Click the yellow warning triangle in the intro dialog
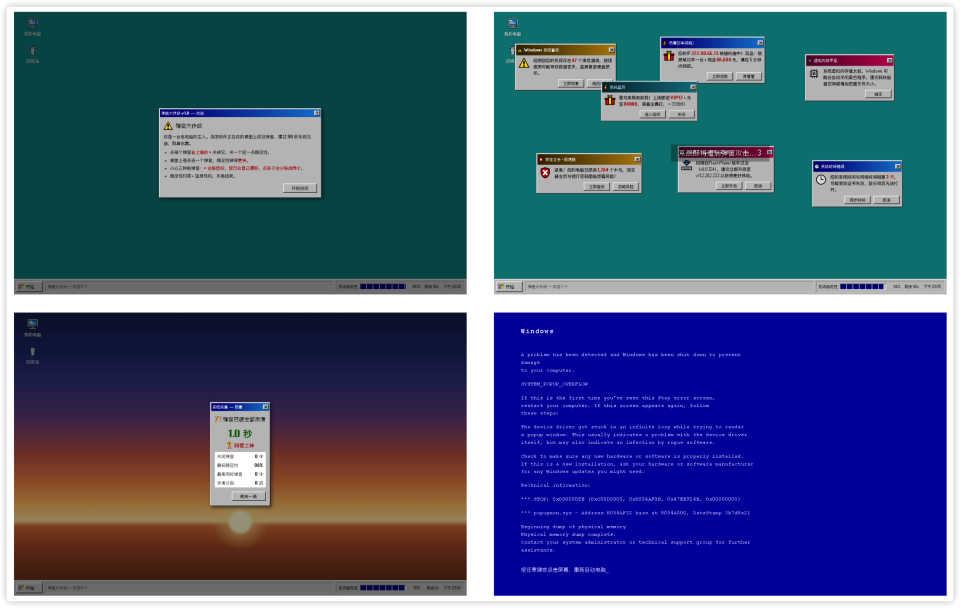Screen dimensions: 960x608 pyautogui.click(x=168, y=126)
